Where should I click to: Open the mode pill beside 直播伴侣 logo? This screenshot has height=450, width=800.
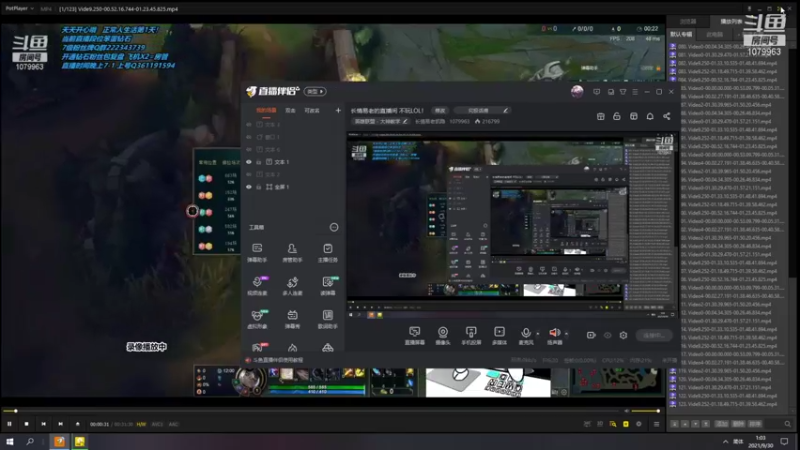315,91
